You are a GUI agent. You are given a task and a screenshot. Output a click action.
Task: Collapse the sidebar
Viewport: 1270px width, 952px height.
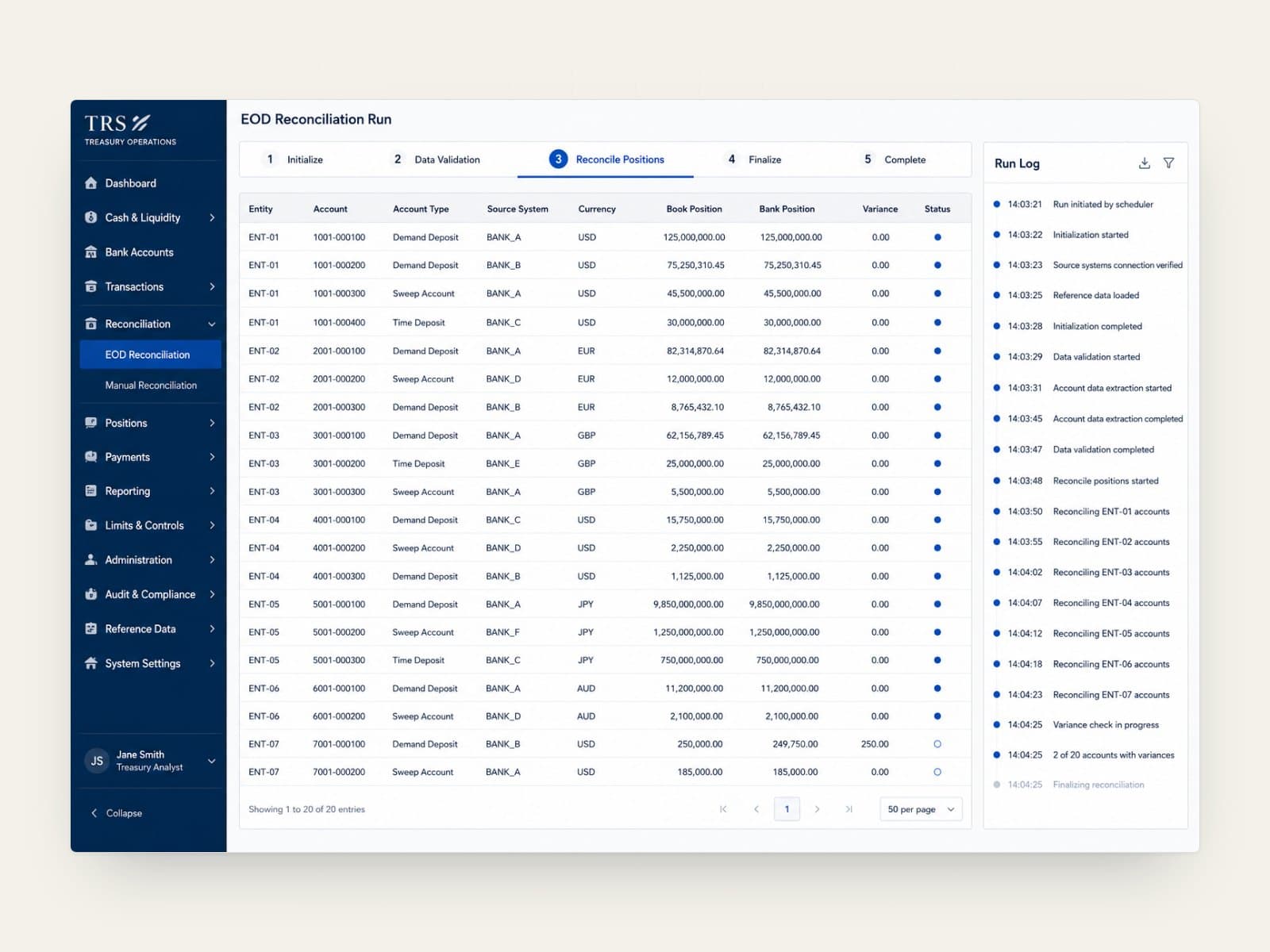tap(117, 813)
